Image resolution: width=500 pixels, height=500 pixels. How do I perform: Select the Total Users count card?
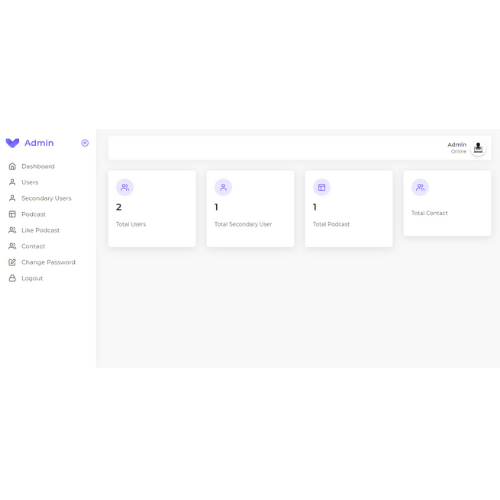point(152,209)
